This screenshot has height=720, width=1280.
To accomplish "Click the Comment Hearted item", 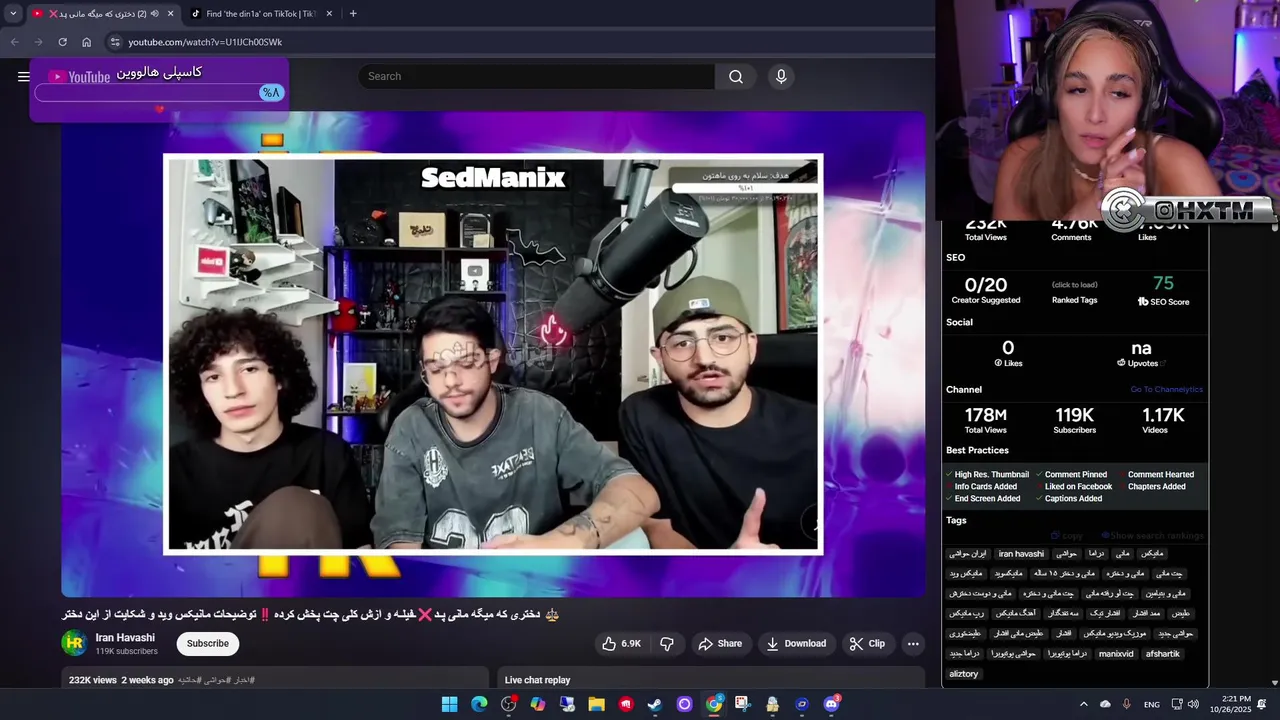I will point(1156,475).
